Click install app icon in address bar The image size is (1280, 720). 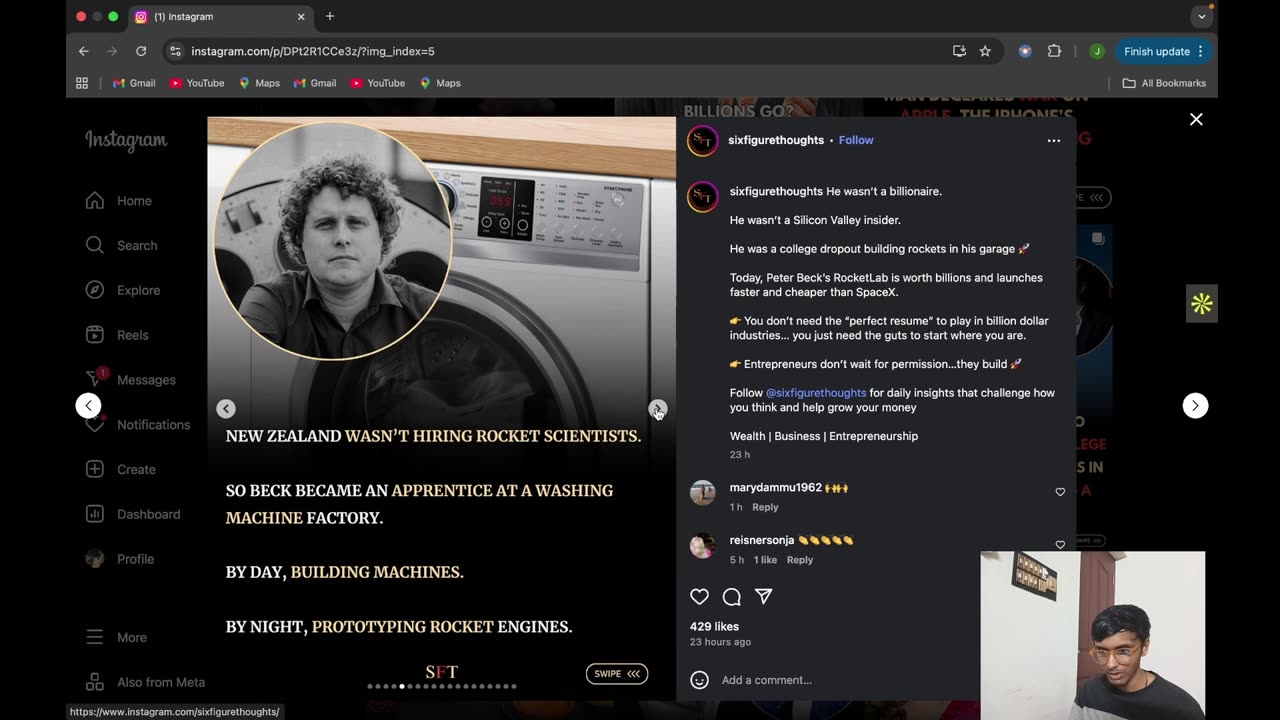click(x=959, y=51)
